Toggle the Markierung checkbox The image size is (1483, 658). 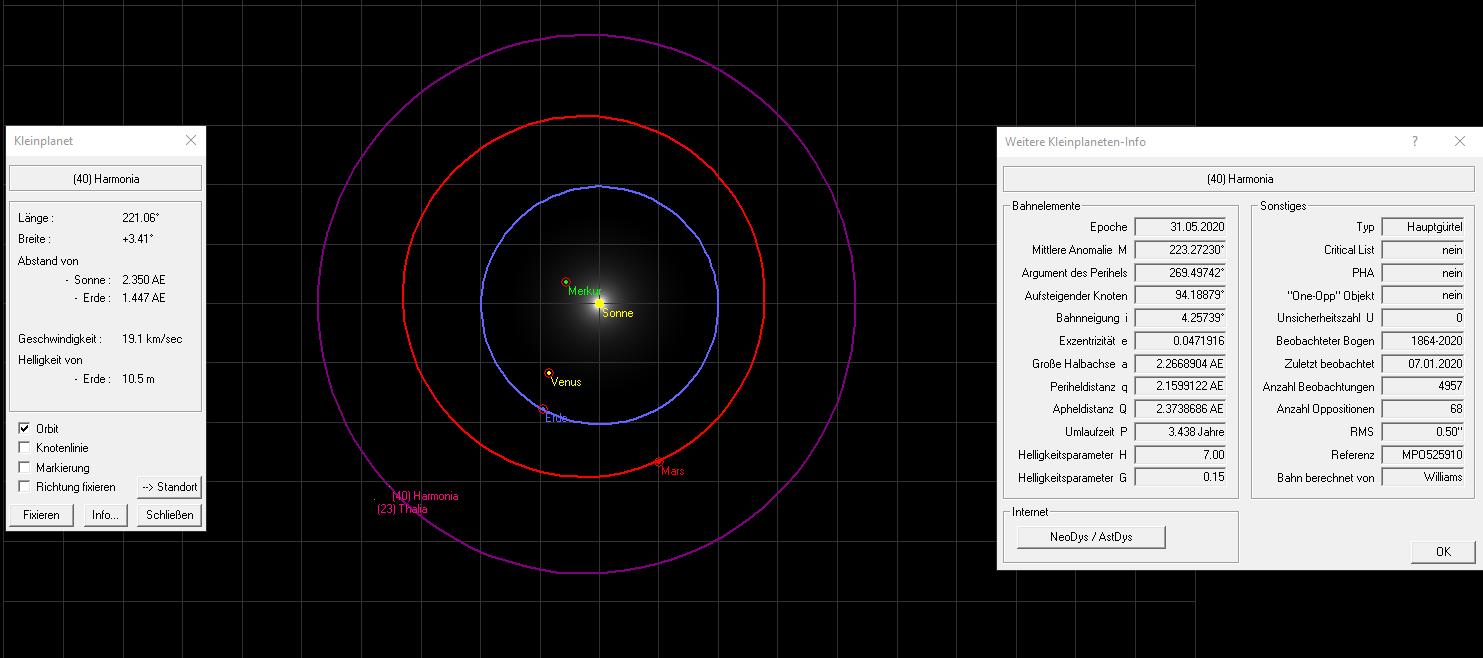(24, 467)
